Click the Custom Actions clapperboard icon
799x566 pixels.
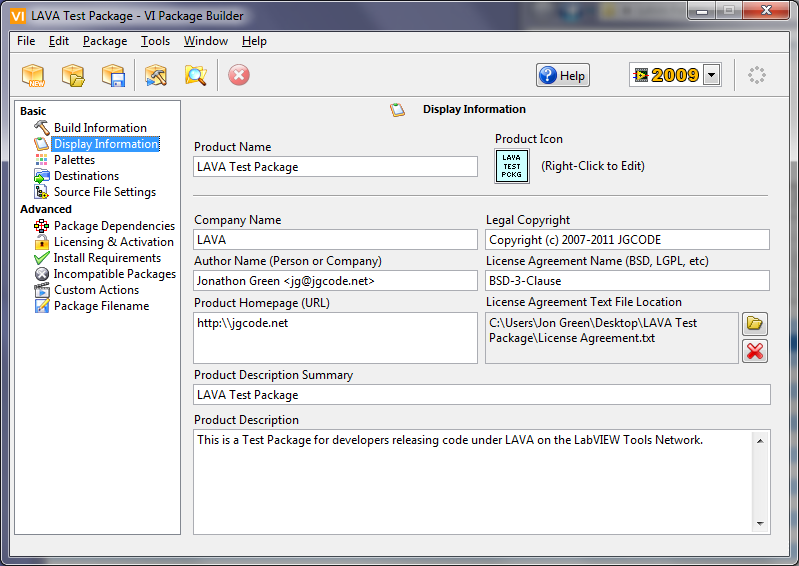(42, 290)
